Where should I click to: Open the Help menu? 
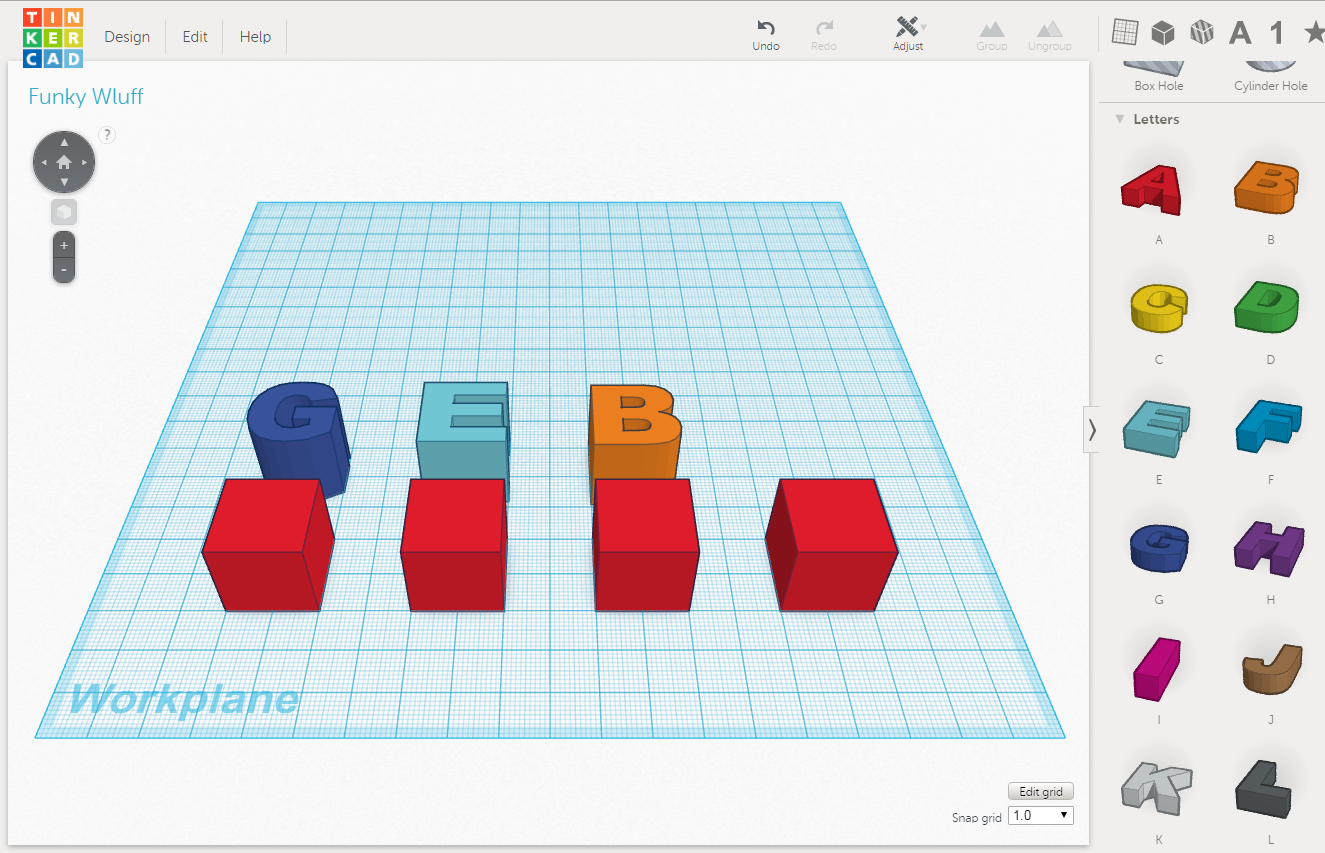[x=254, y=36]
